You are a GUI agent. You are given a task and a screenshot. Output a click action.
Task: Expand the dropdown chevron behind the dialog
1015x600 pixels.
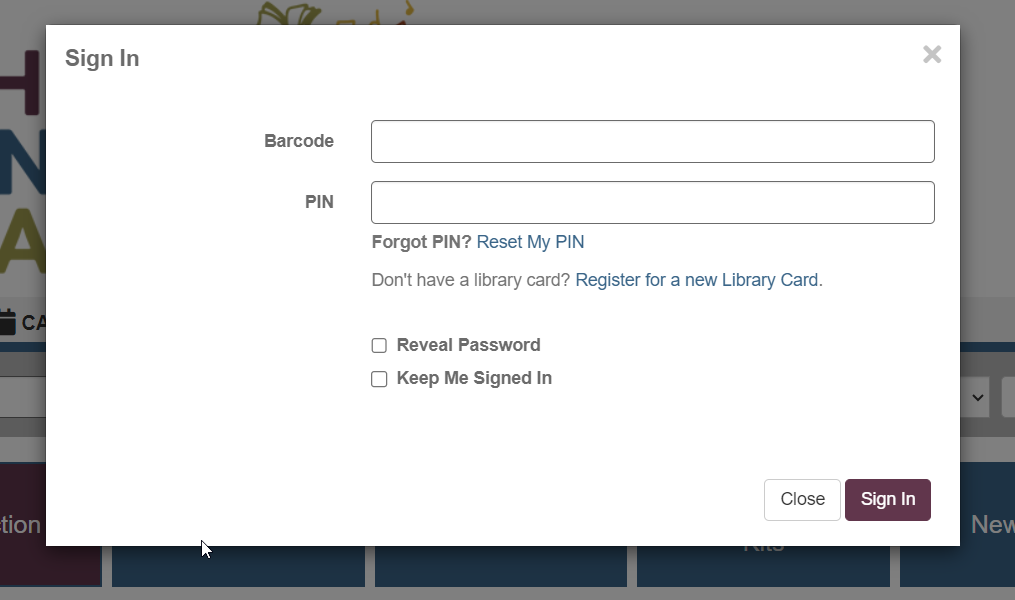[977, 397]
